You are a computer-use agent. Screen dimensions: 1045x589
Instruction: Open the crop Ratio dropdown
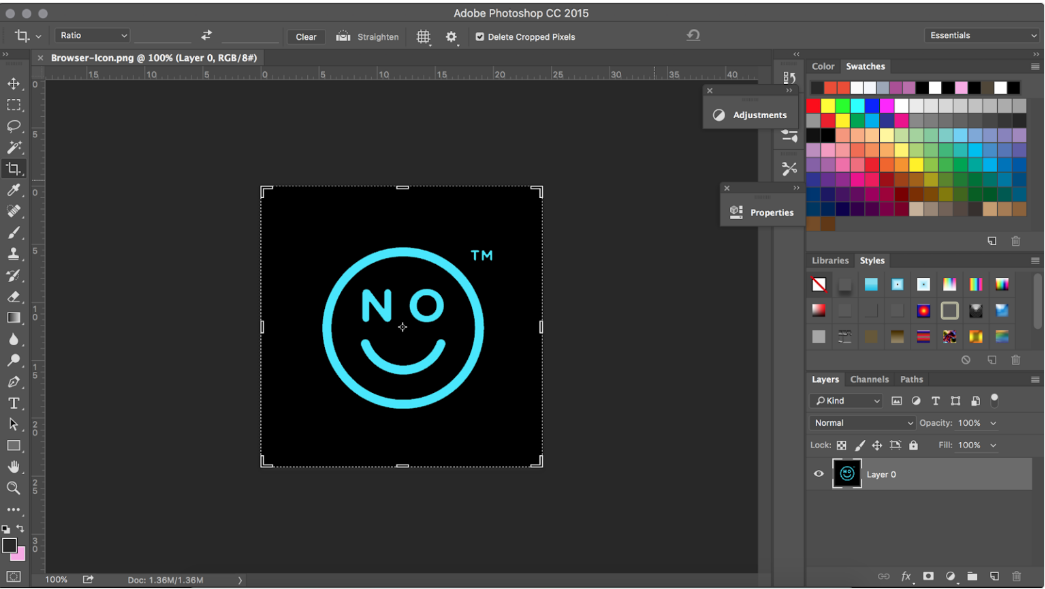coord(91,35)
